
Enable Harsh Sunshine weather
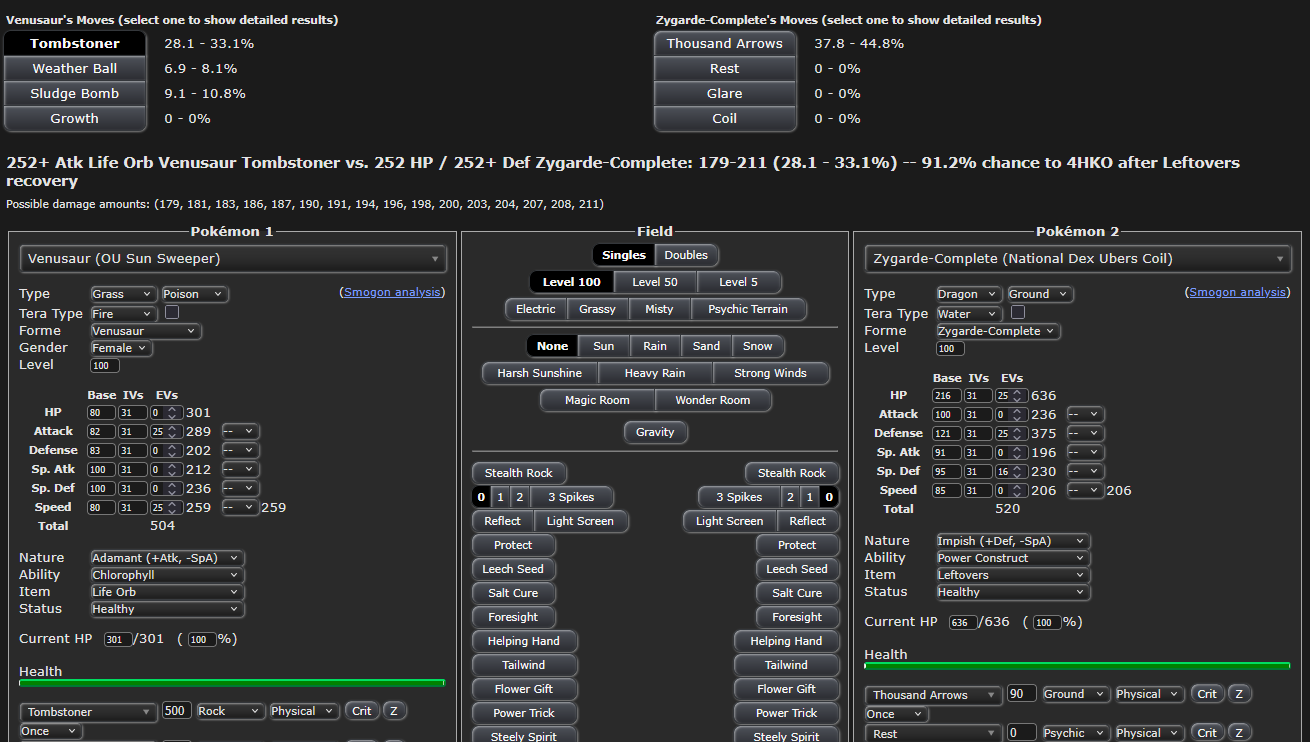tap(540, 373)
